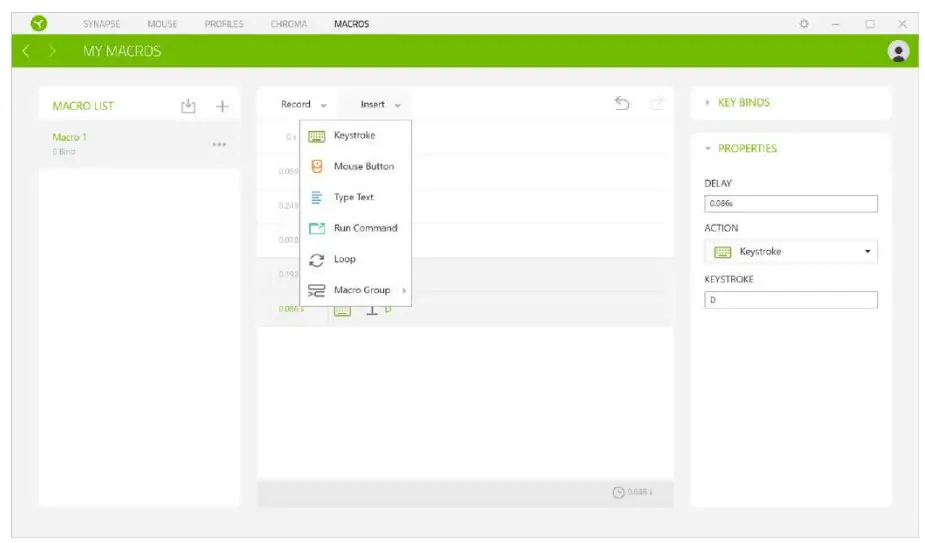Image resolution: width=925 pixels, height=543 pixels.
Task: Switch to the PROFILES tab
Action: pos(224,24)
